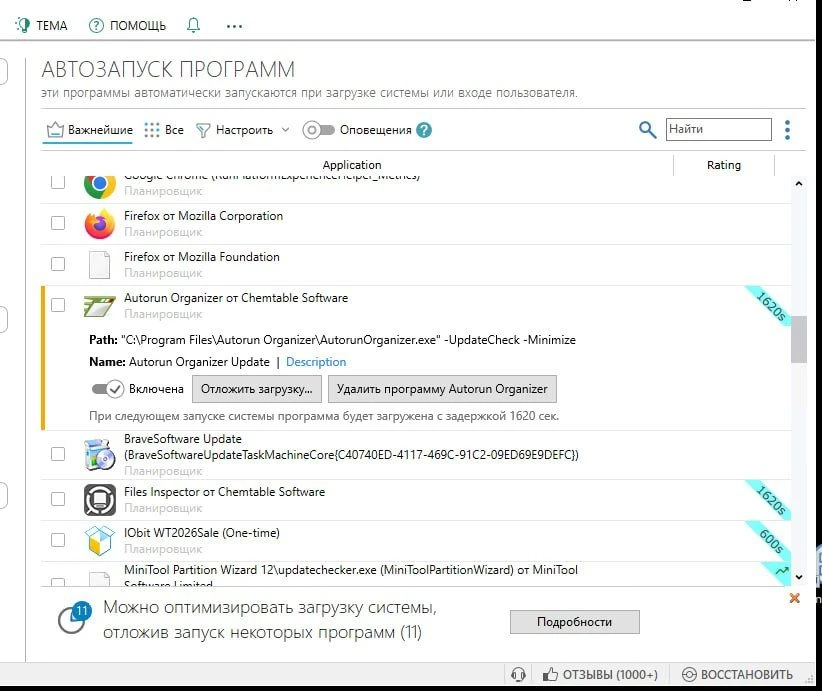Open the Description link
822x691 pixels.
316,362
